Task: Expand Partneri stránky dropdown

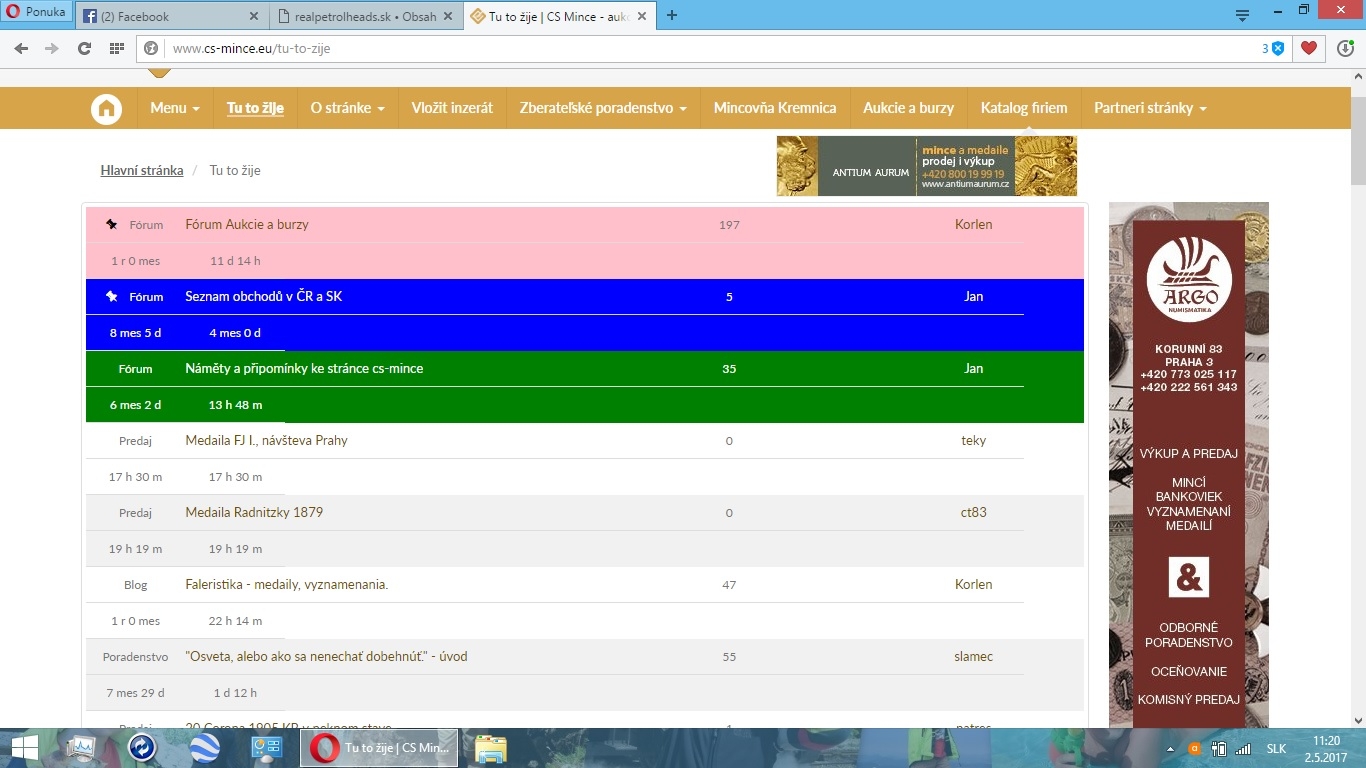Action: click(x=1150, y=108)
